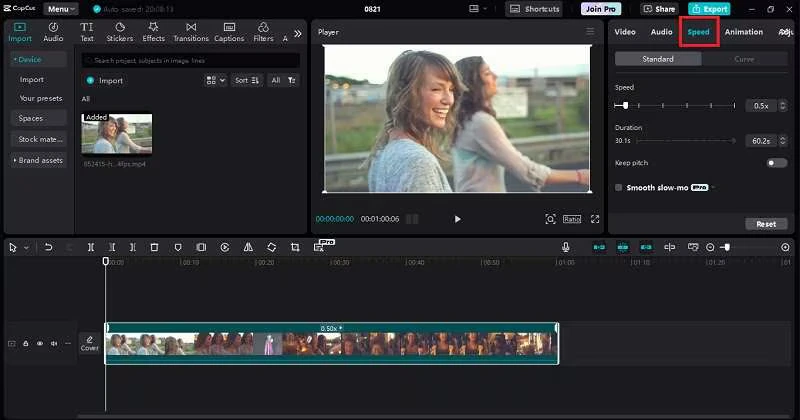Delete the selected clip
This screenshot has width=800, height=420.
[154, 248]
